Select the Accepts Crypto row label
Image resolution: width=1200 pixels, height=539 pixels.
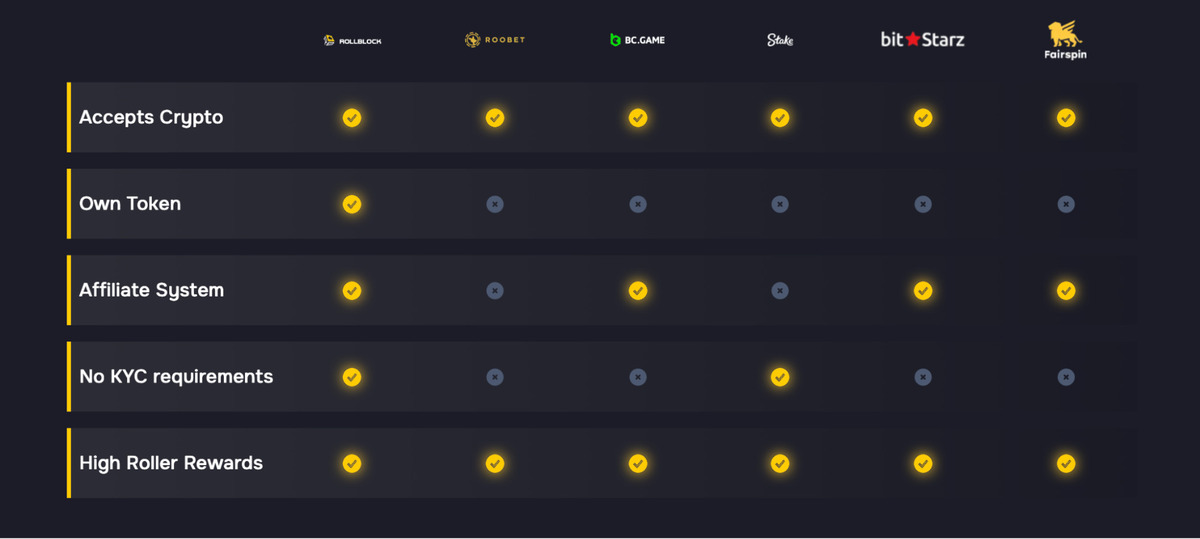pyautogui.click(x=151, y=118)
